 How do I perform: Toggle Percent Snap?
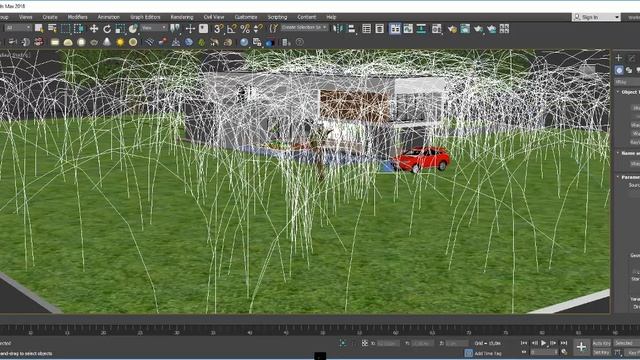pyautogui.click(x=245, y=29)
